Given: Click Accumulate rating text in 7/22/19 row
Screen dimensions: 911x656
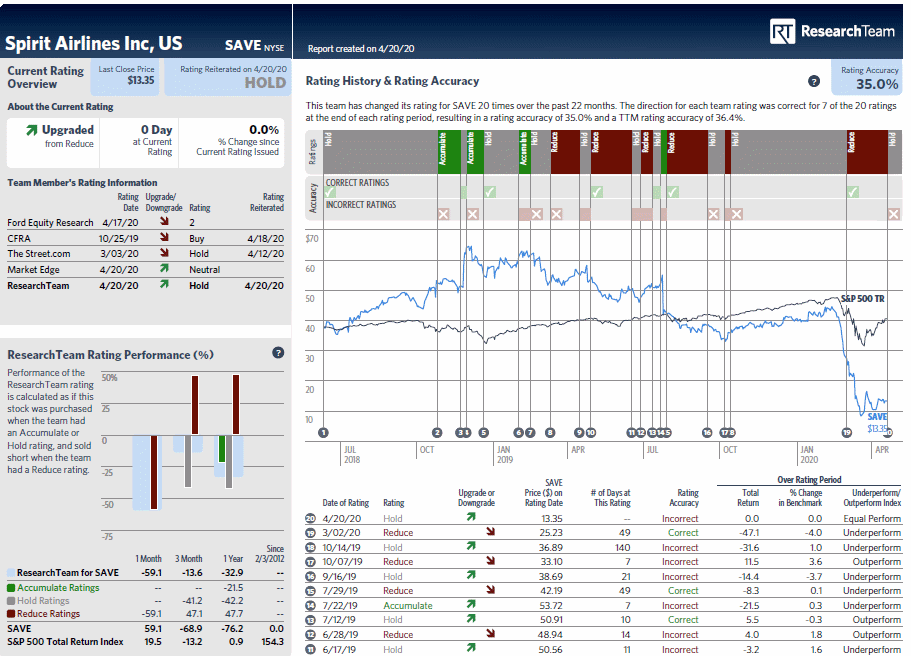Looking at the screenshot, I should tap(408, 605).
